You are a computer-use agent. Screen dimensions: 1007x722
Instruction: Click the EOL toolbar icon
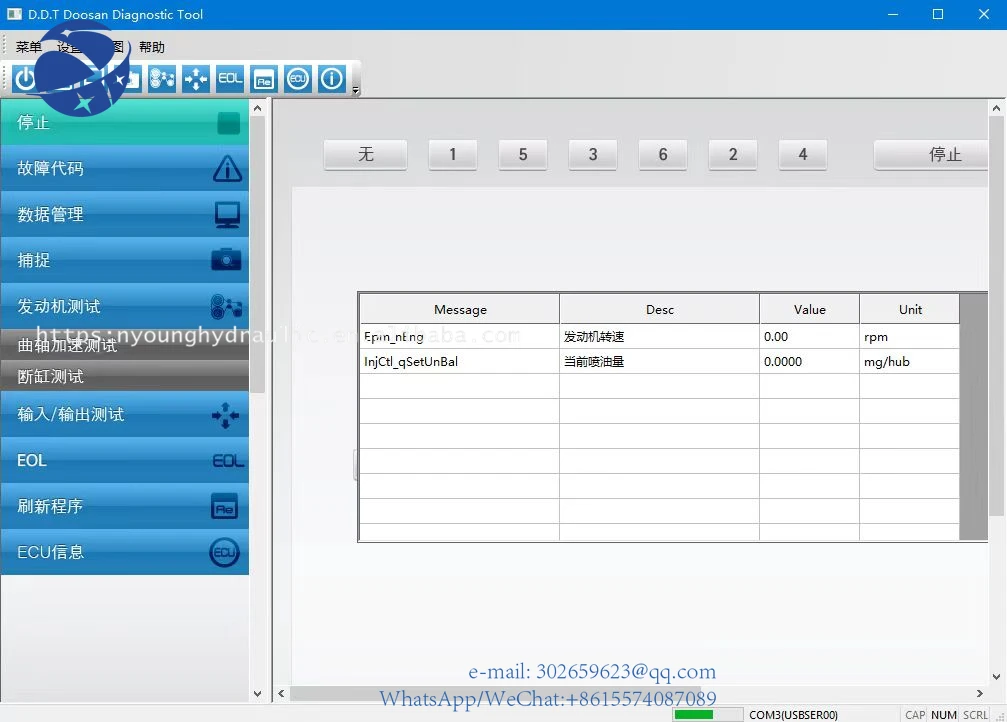coord(230,79)
